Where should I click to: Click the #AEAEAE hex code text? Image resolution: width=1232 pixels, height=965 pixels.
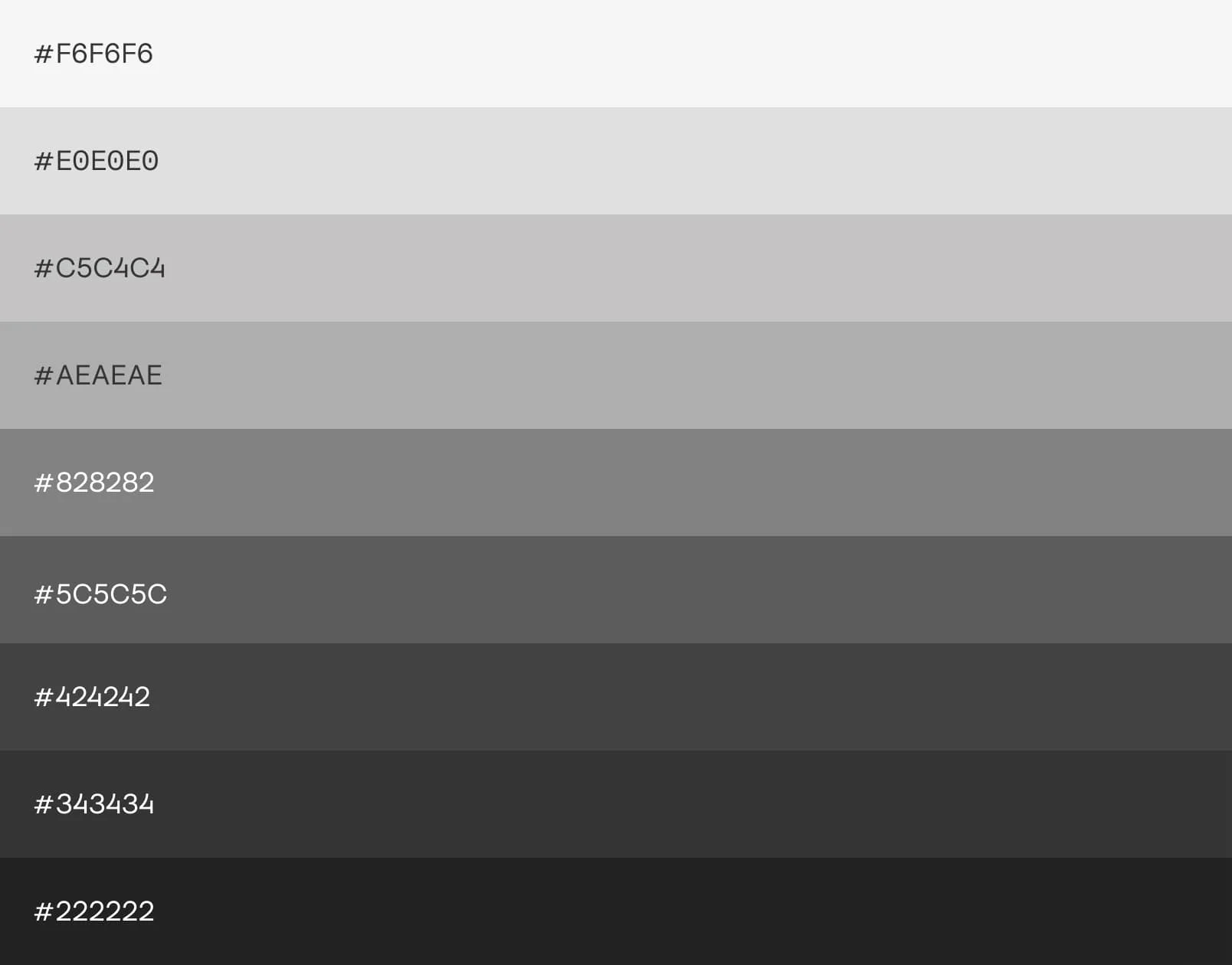tap(98, 375)
